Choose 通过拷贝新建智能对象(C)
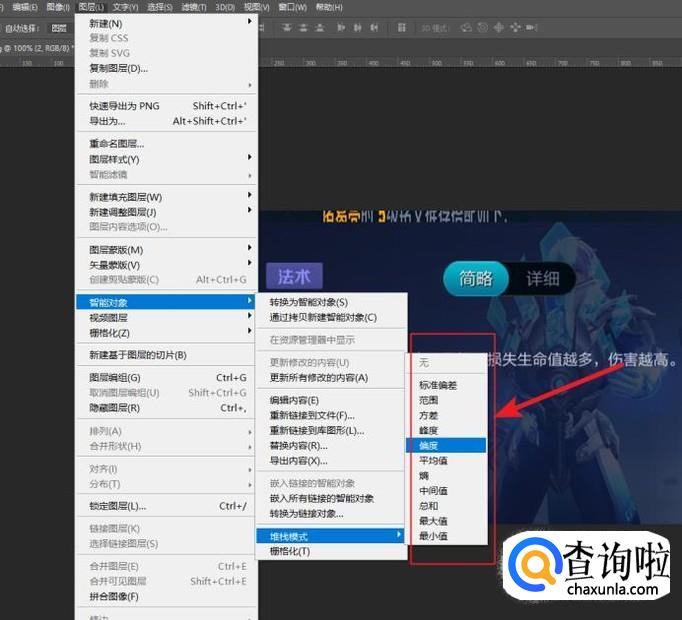 [331, 317]
